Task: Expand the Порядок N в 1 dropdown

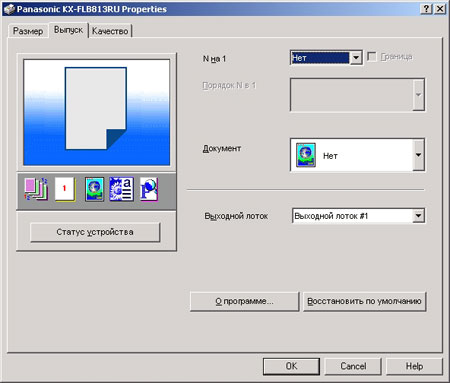Action: coord(418,95)
